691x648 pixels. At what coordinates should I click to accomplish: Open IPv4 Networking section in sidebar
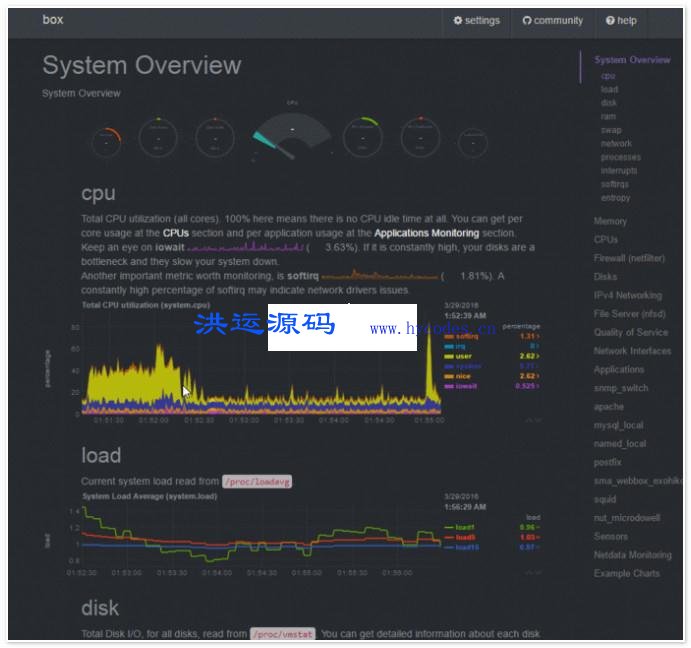click(x=628, y=295)
